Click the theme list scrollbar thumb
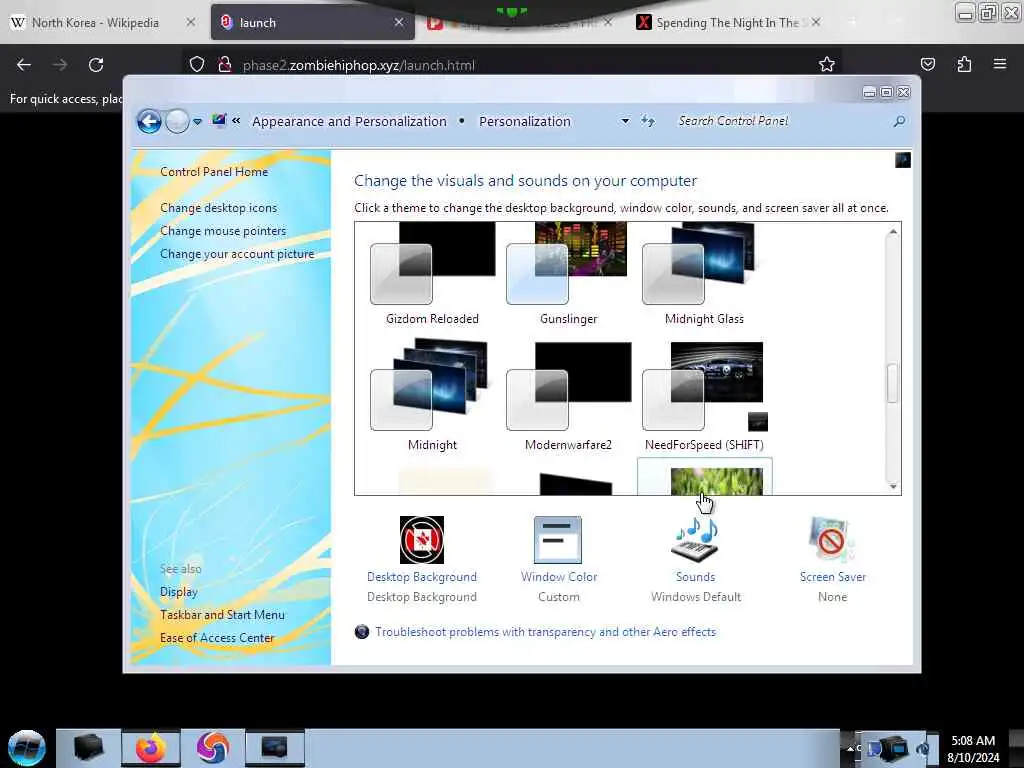Screen dimensions: 1024x768 tap(892, 383)
